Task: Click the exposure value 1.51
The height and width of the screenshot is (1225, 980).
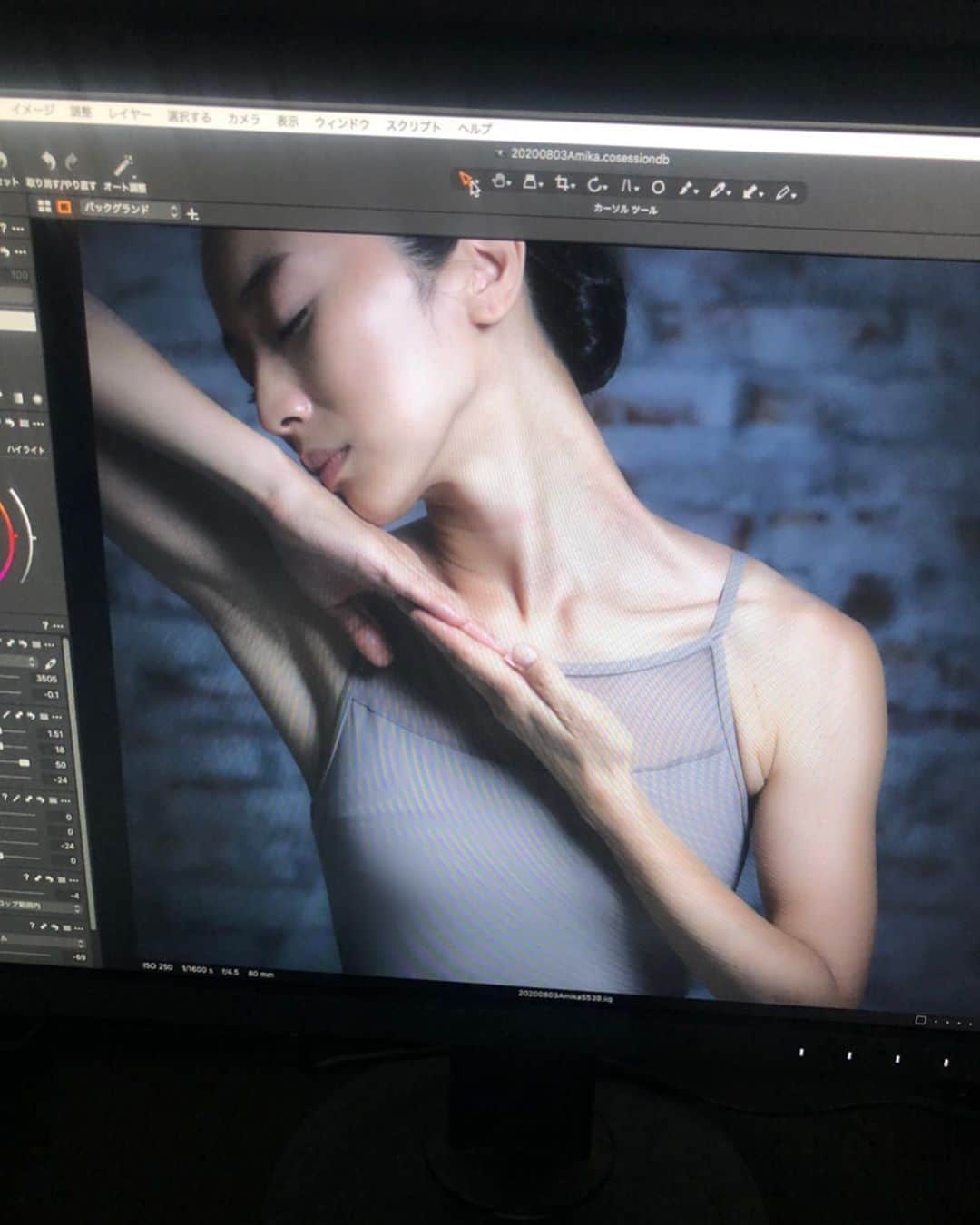Action: pyautogui.click(x=54, y=733)
